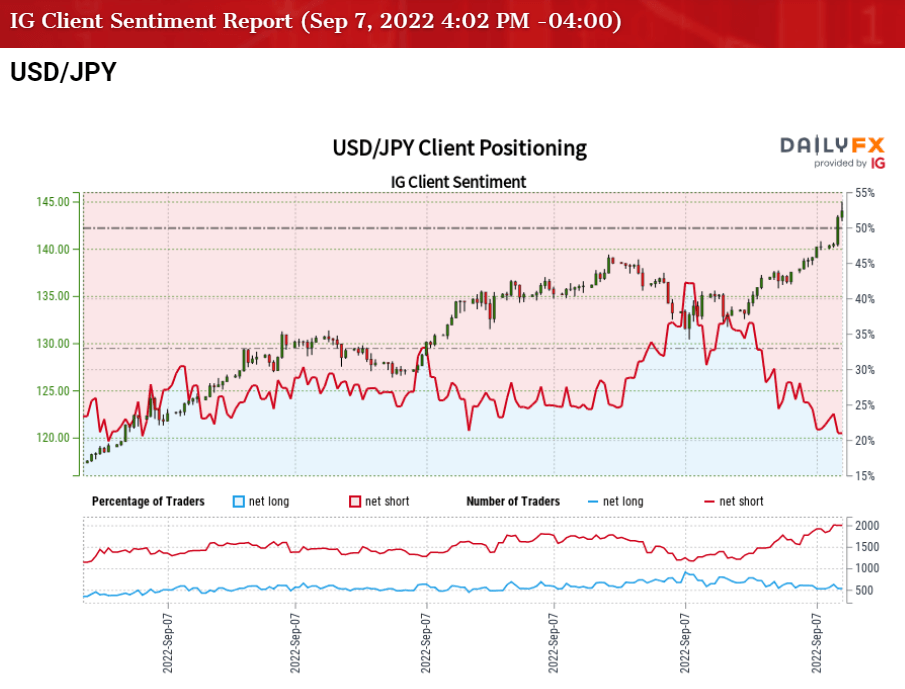Click the 1000 traders axis label
The image size is (905, 689).
pos(867,568)
